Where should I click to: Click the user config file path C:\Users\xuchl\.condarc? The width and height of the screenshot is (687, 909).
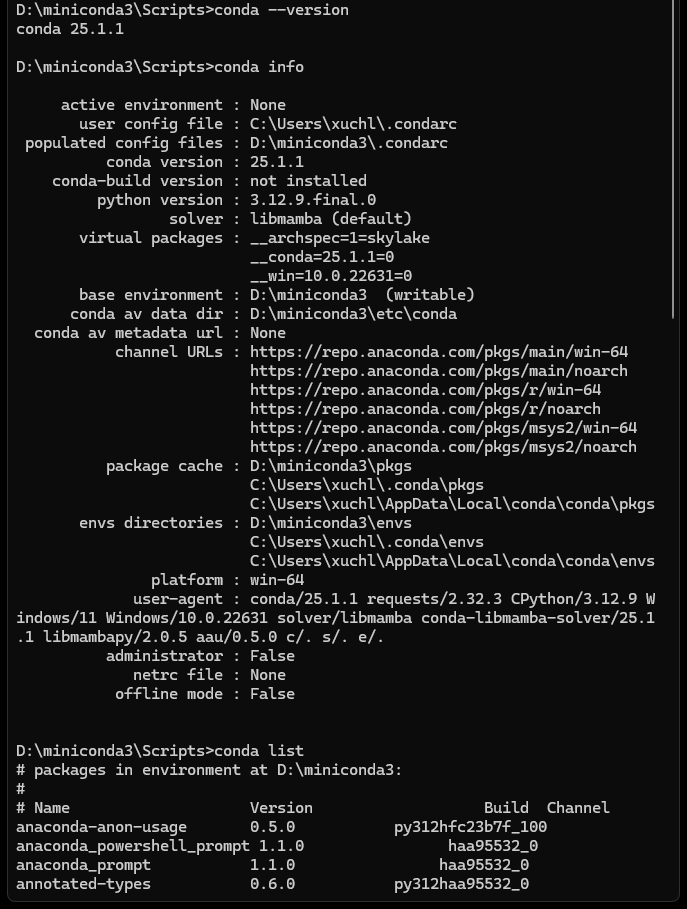353,124
